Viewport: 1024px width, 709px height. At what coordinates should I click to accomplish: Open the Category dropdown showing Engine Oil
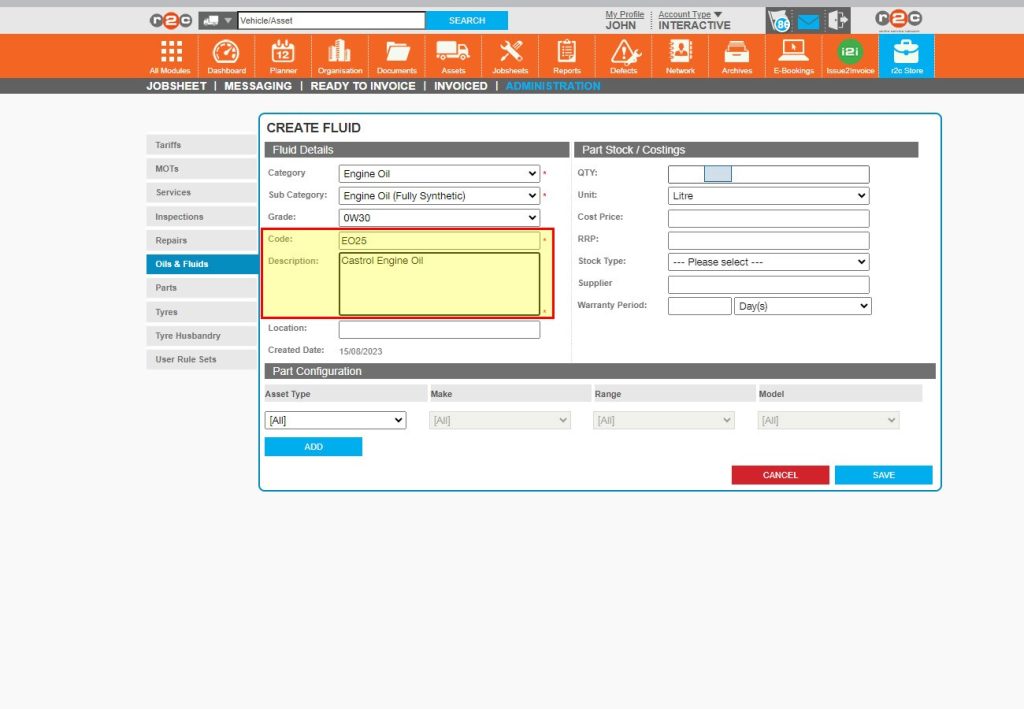tap(439, 174)
